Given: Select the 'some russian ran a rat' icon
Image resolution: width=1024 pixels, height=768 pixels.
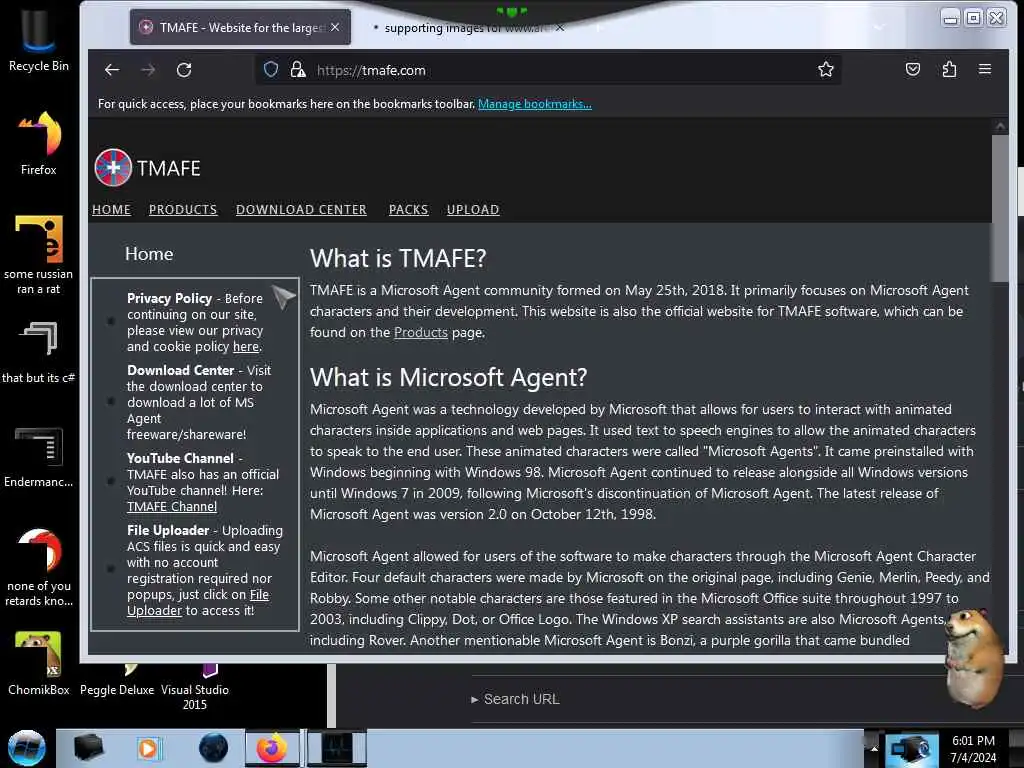Looking at the screenshot, I should (x=39, y=255).
